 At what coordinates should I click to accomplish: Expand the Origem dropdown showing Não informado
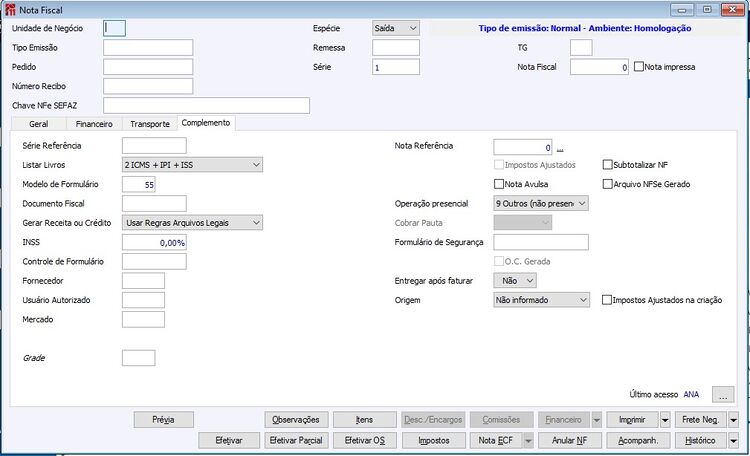pos(541,300)
